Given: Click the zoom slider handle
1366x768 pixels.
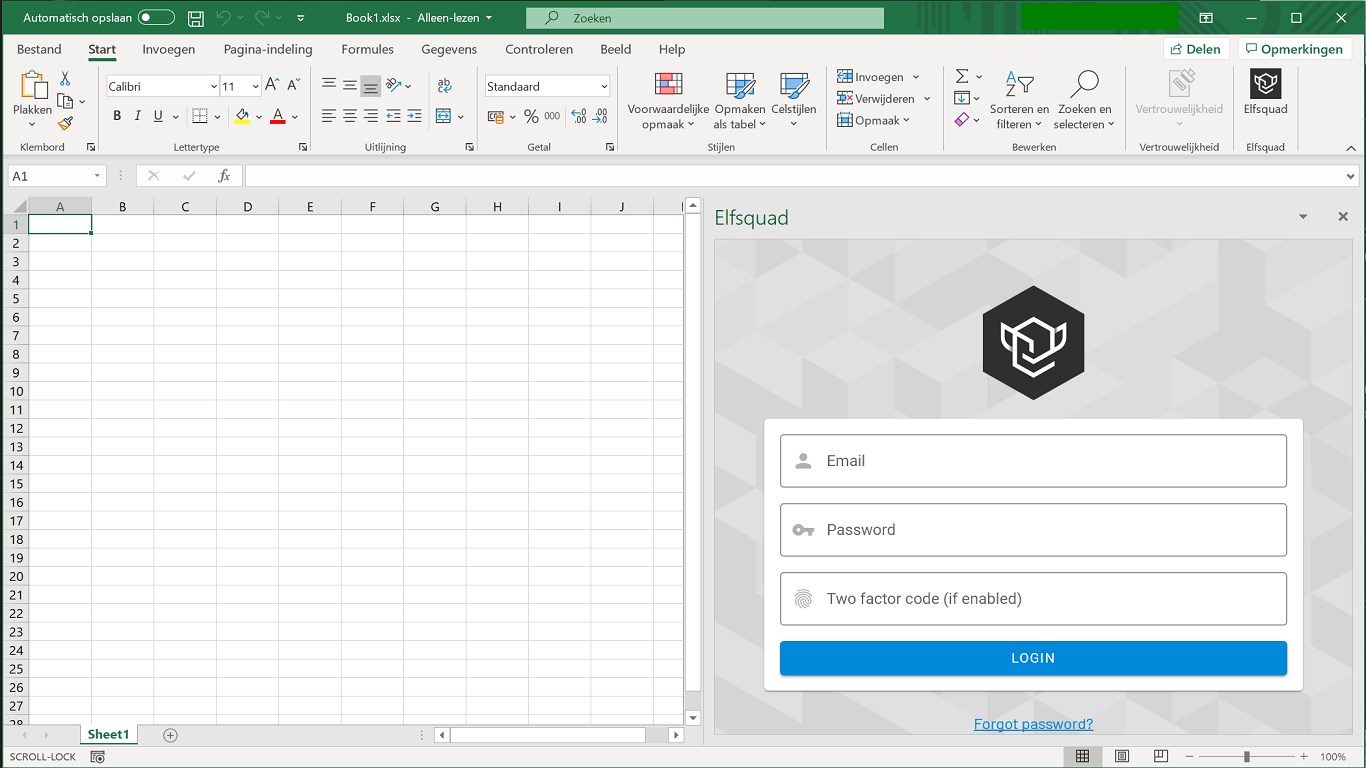Looking at the screenshot, I should pyautogui.click(x=1246, y=757).
